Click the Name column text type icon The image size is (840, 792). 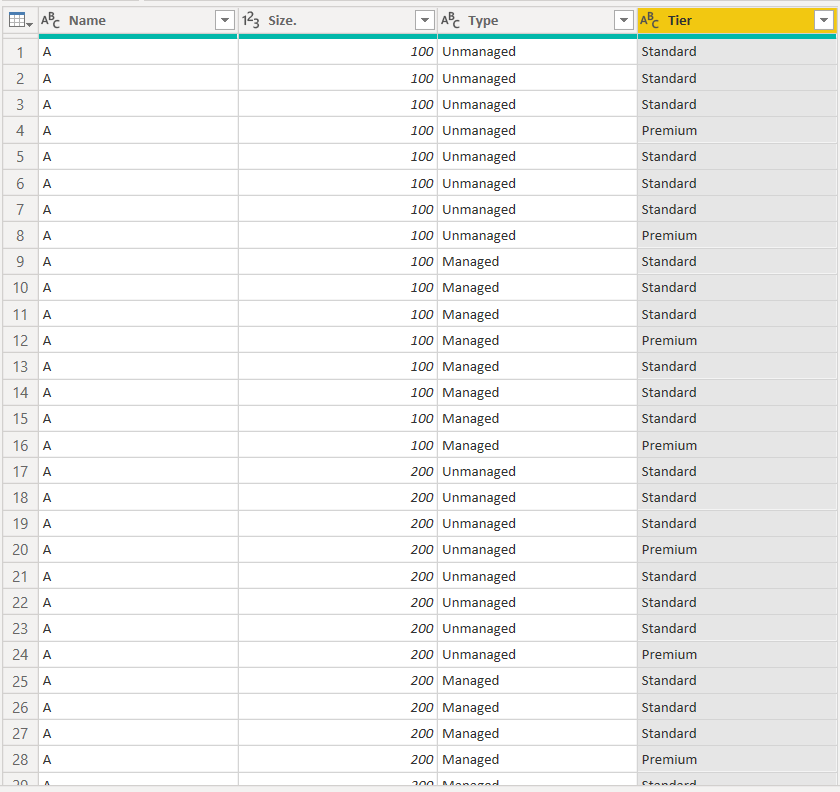click(x=50, y=20)
